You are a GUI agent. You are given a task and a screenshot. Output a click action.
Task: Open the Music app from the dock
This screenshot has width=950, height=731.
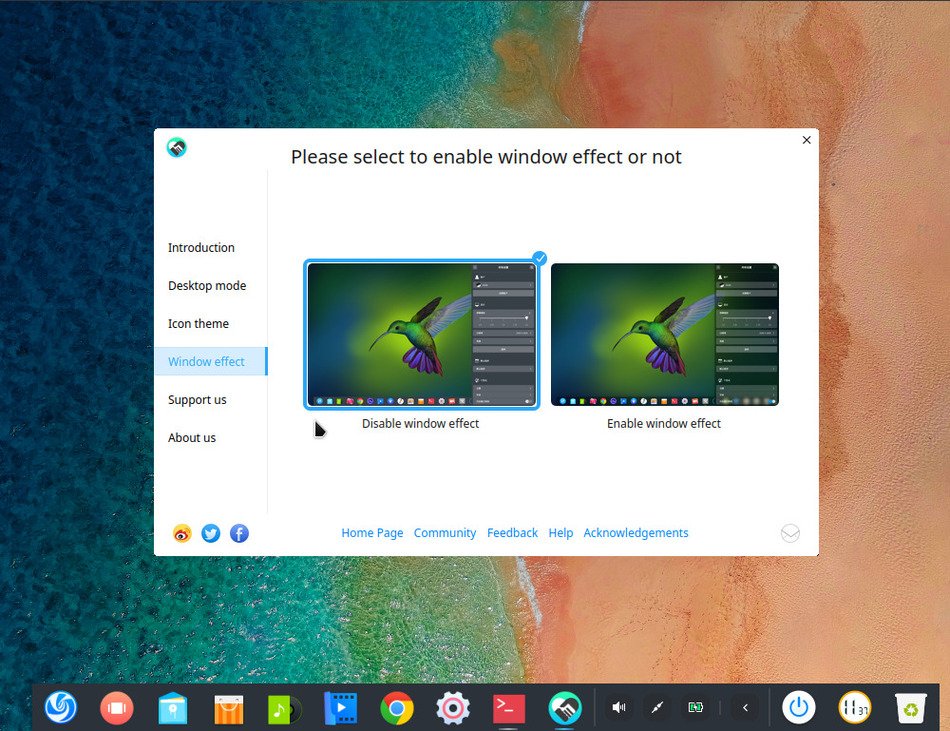tap(284, 707)
